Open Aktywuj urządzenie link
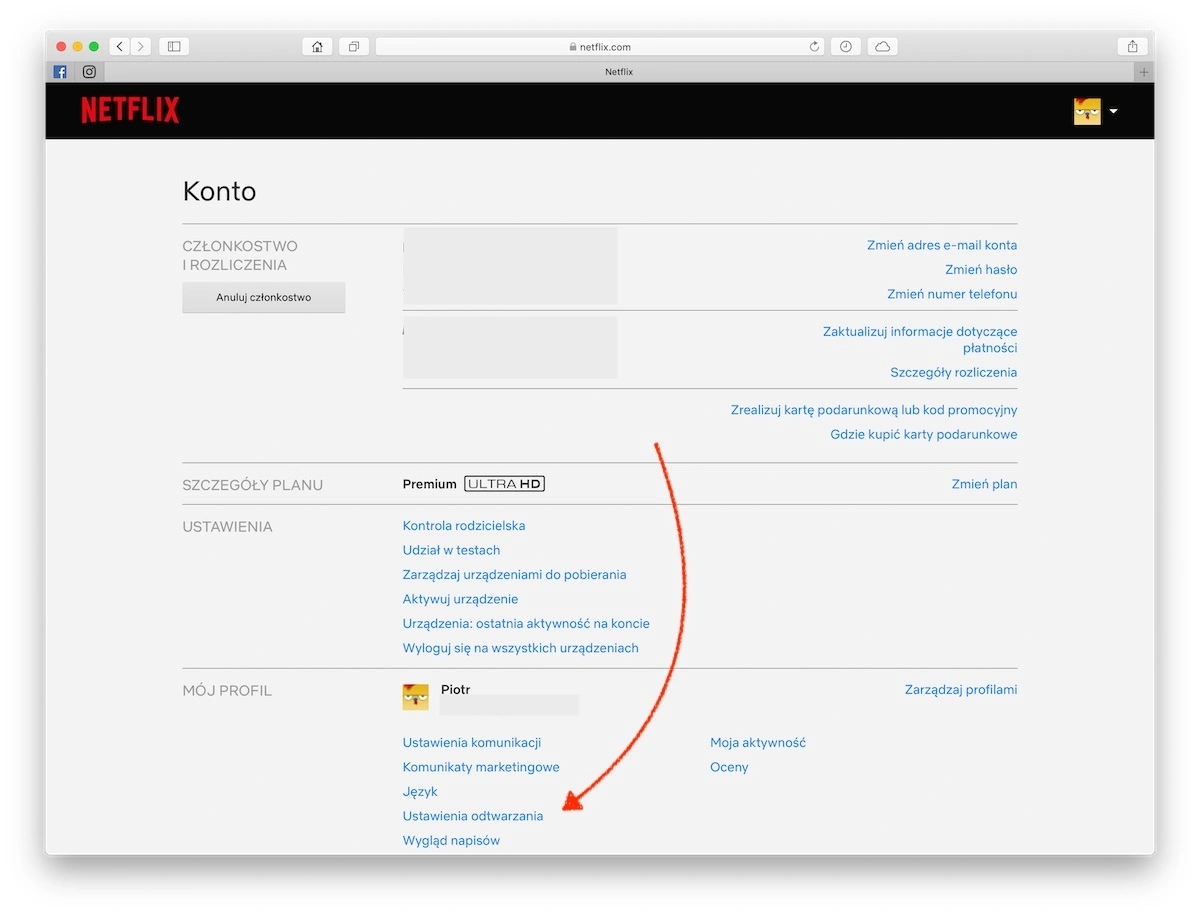 pyautogui.click(x=460, y=599)
